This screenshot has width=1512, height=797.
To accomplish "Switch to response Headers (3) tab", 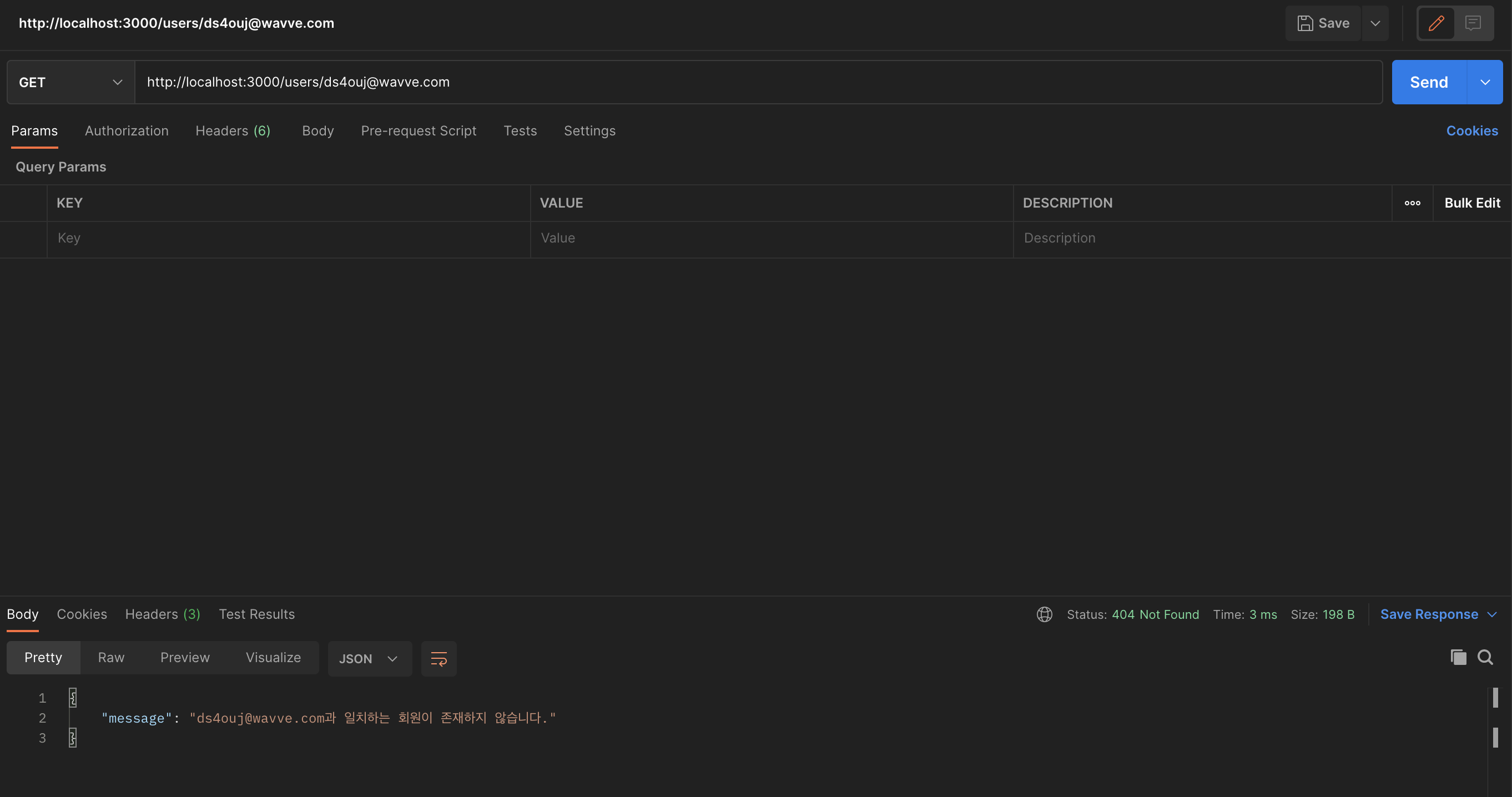I will click(x=163, y=614).
